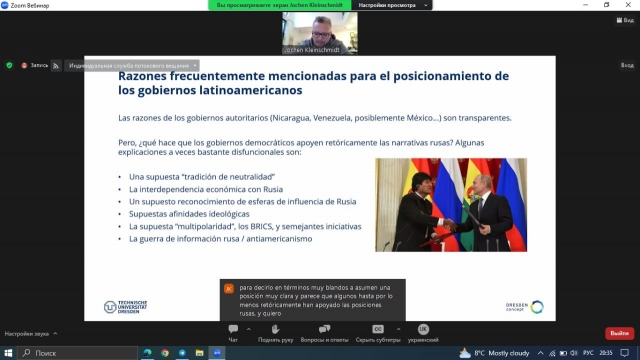The height and width of the screenshot is (360, 640).
Task: Click the recording indicator
Action: coord(35,65)
